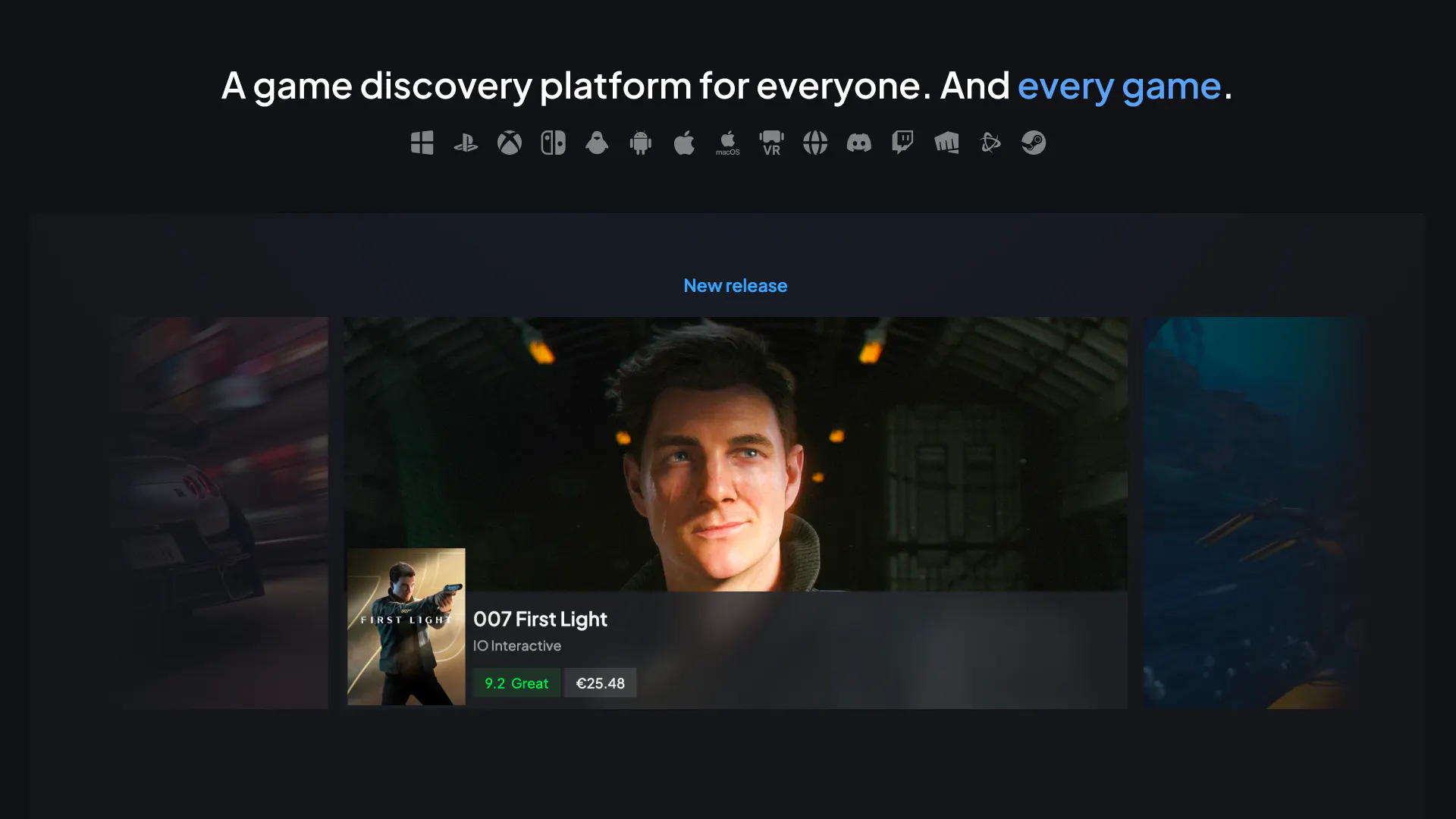Click the €25.48 price tag
Viewport: 1456px width, 819px height.
point(600,683)
